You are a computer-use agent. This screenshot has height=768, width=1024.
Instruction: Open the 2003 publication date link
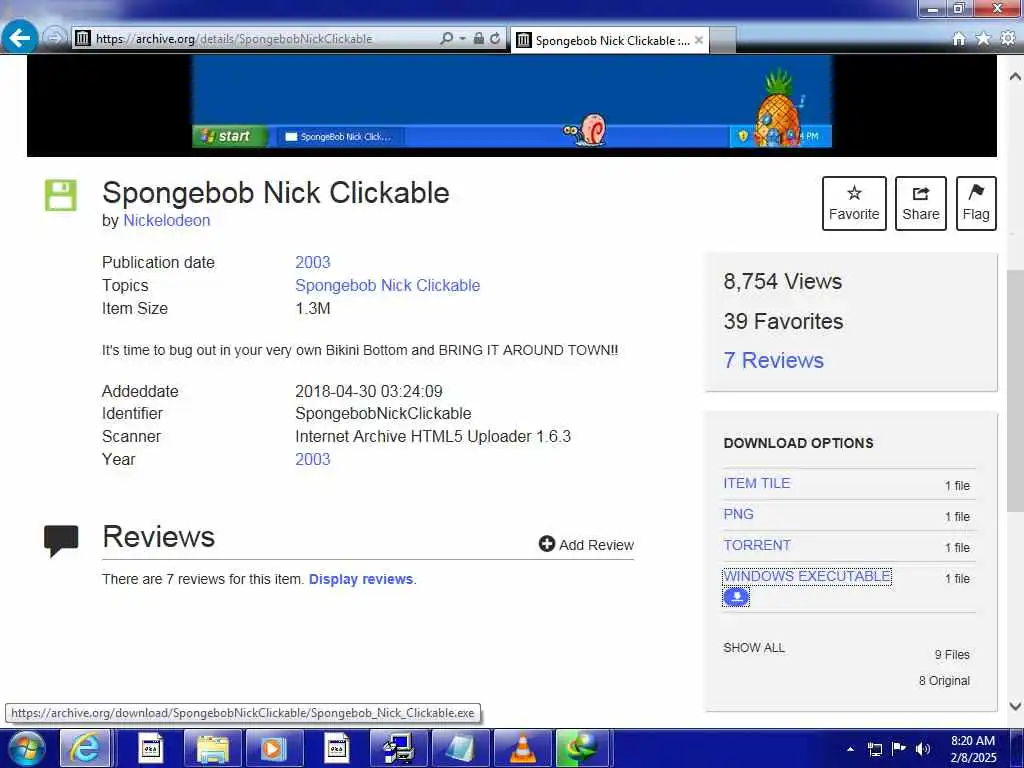point(313,263)
